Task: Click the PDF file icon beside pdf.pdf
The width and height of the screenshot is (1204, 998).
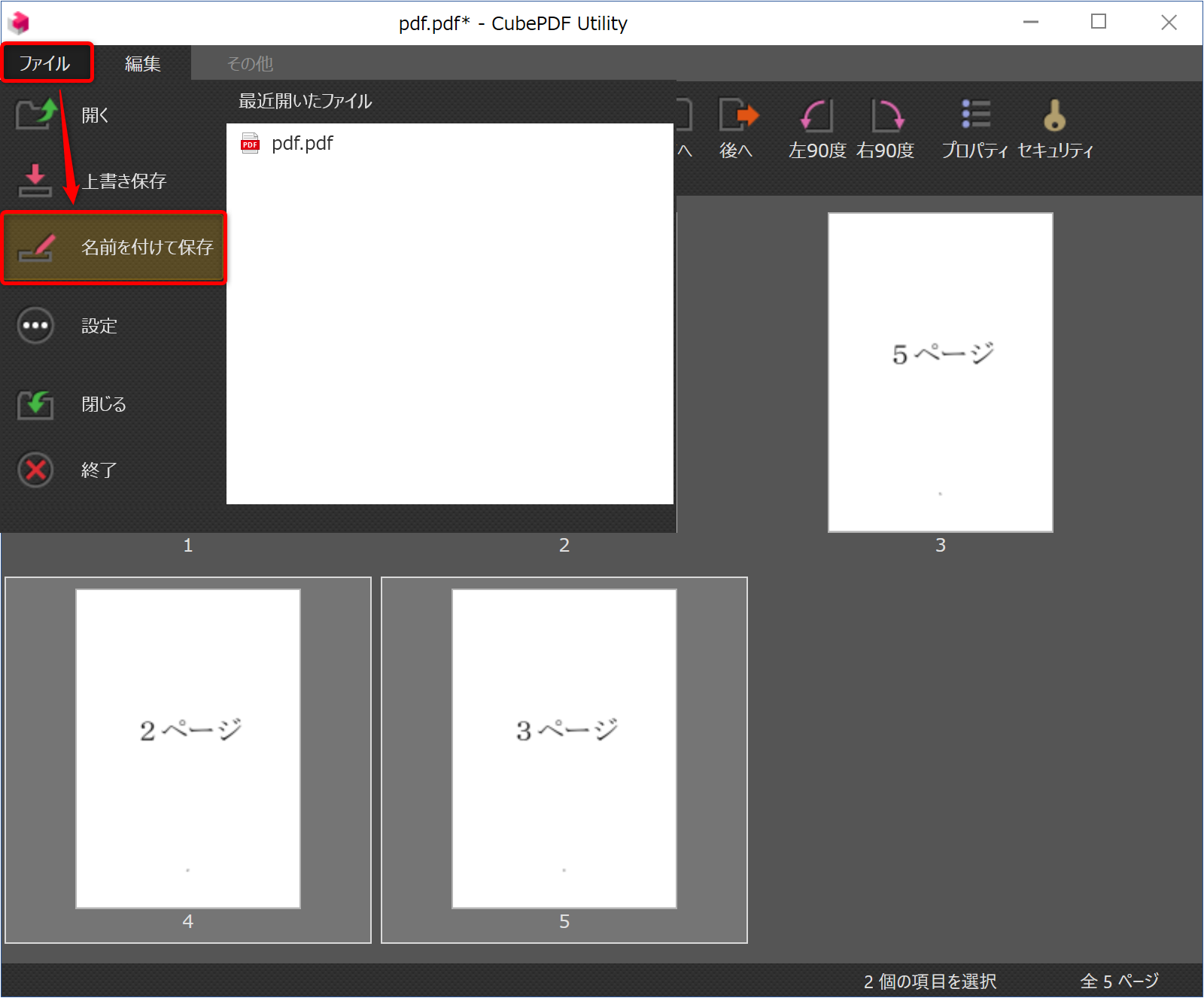Action: 250,143
